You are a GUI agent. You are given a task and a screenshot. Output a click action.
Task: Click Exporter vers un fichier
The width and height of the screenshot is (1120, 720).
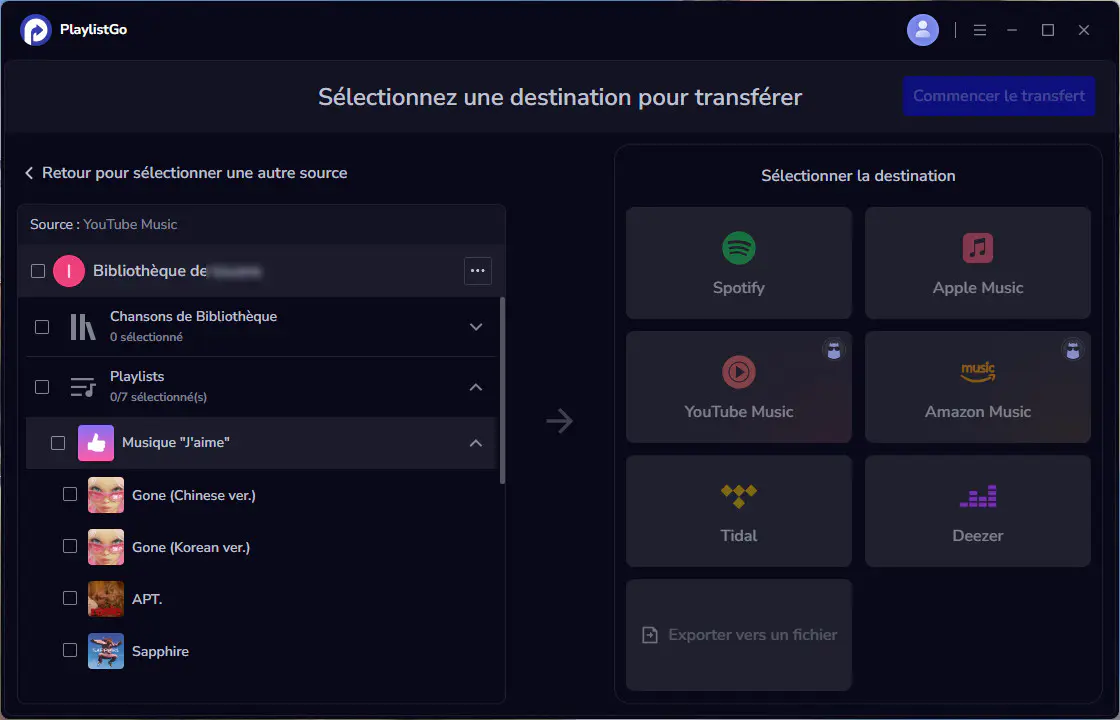[x=738, y=634]
